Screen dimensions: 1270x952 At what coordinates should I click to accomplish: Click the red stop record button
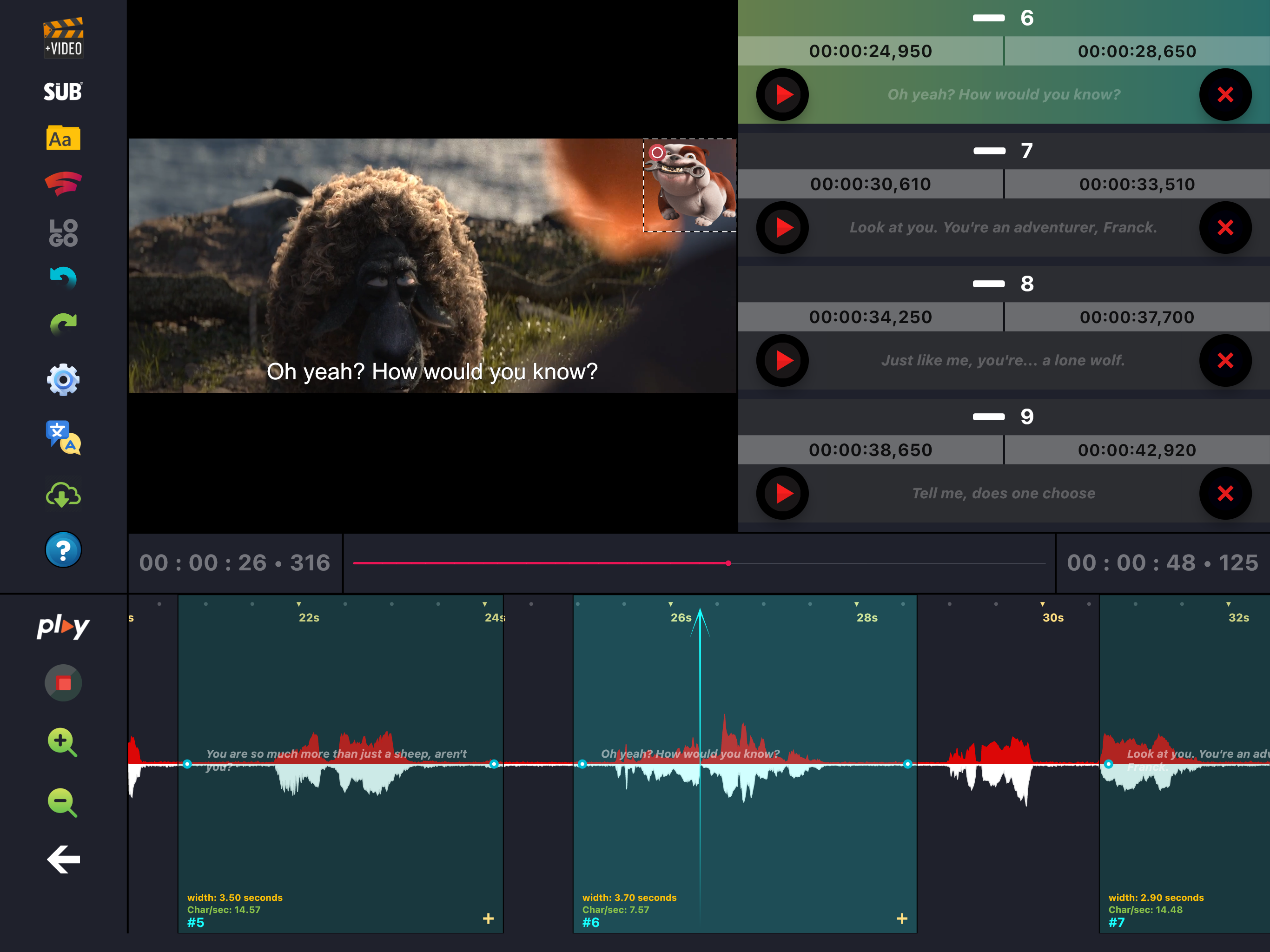63,683
